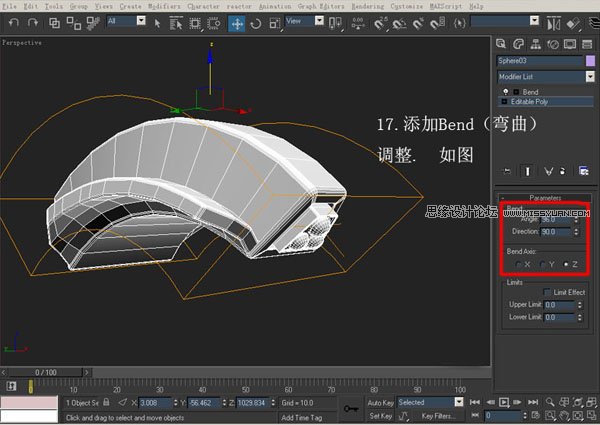The height and width of the screenshot is (425, 600).
Task: Click the Key Filters button
Action: pos(437,416)
